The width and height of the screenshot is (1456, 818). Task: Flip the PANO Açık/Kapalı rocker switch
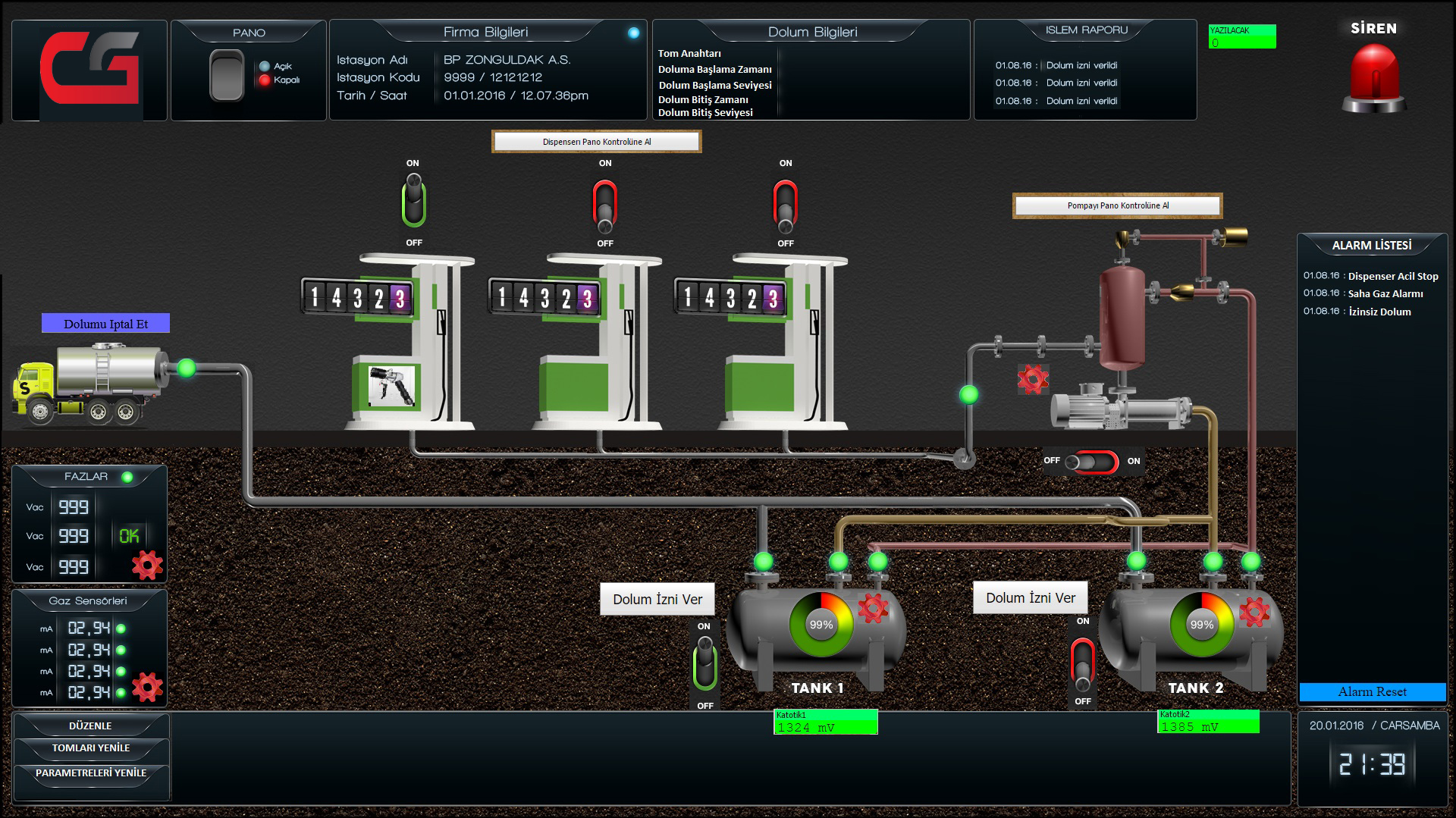pyautogui.click(x=226, y=75)
